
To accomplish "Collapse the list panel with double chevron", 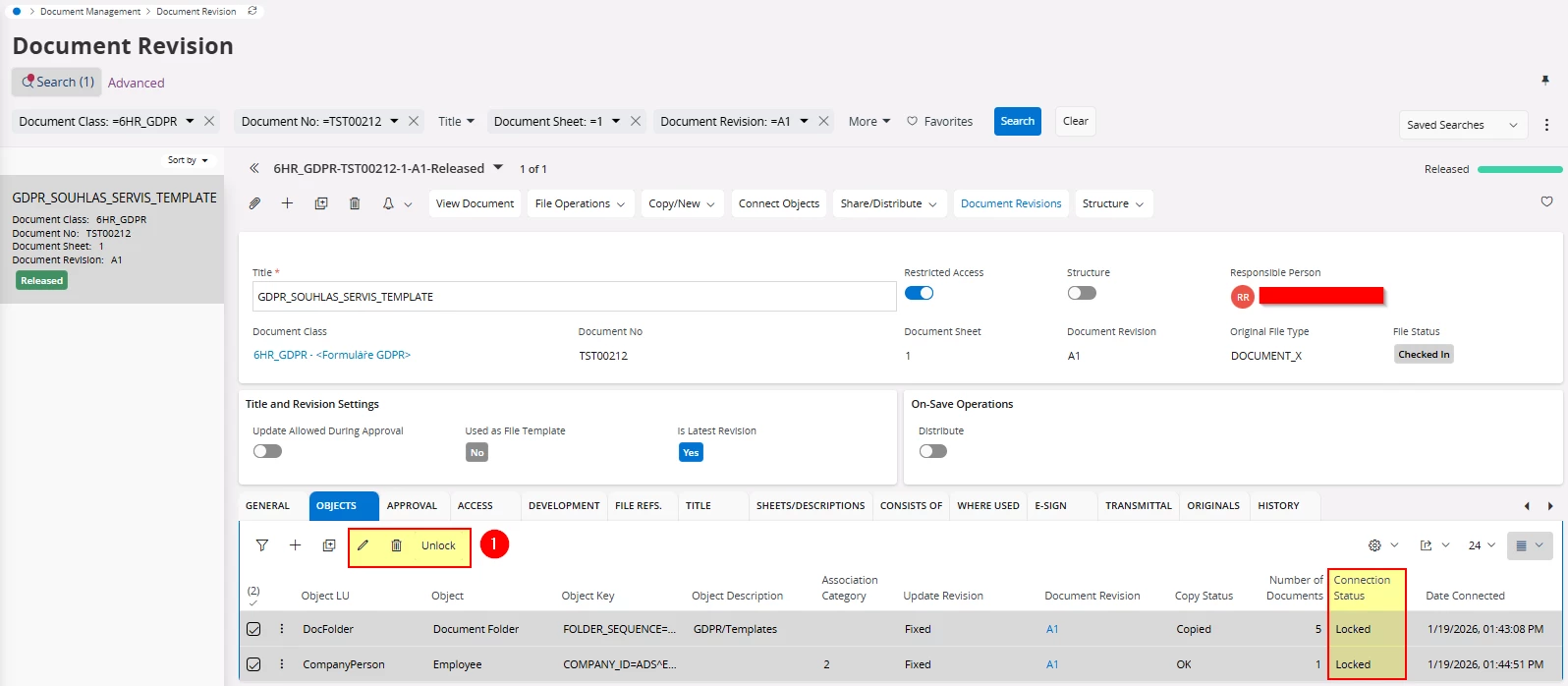I will tap(254, 169).
